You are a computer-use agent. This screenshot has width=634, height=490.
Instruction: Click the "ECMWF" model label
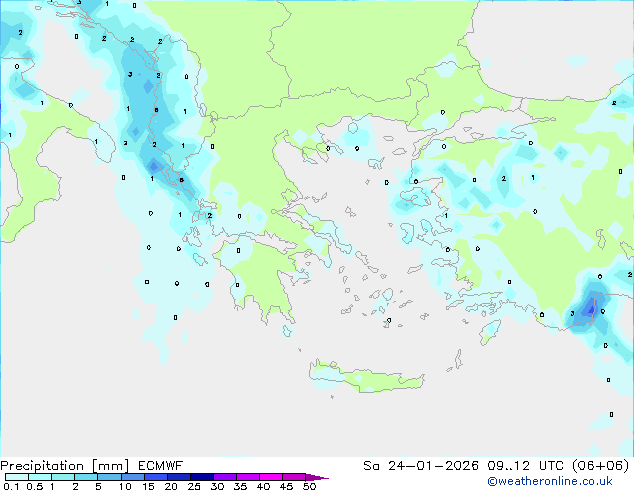161,466
